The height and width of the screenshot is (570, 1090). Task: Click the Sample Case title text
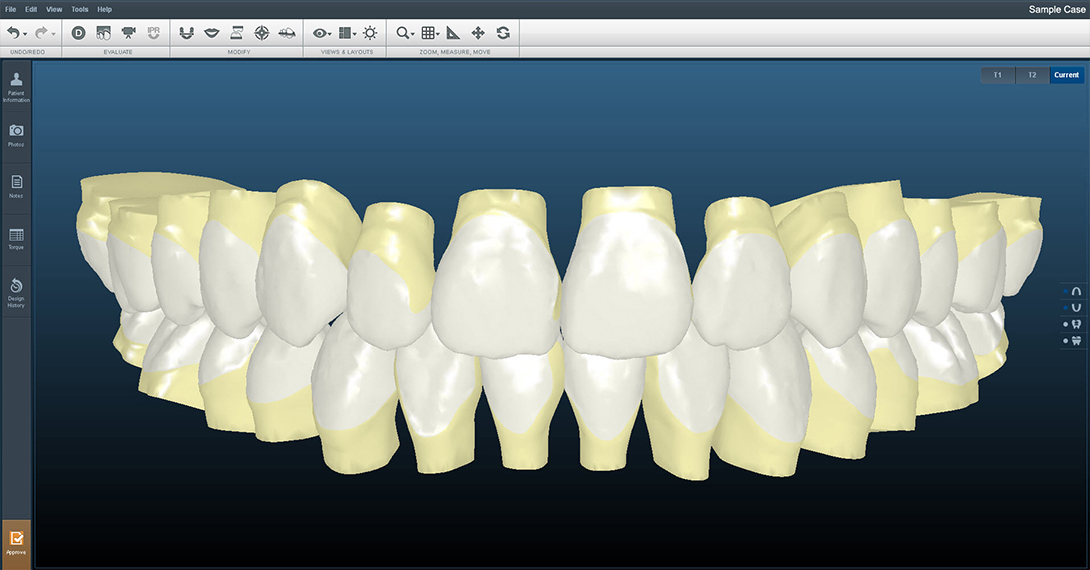click(x=1057, y=9)
